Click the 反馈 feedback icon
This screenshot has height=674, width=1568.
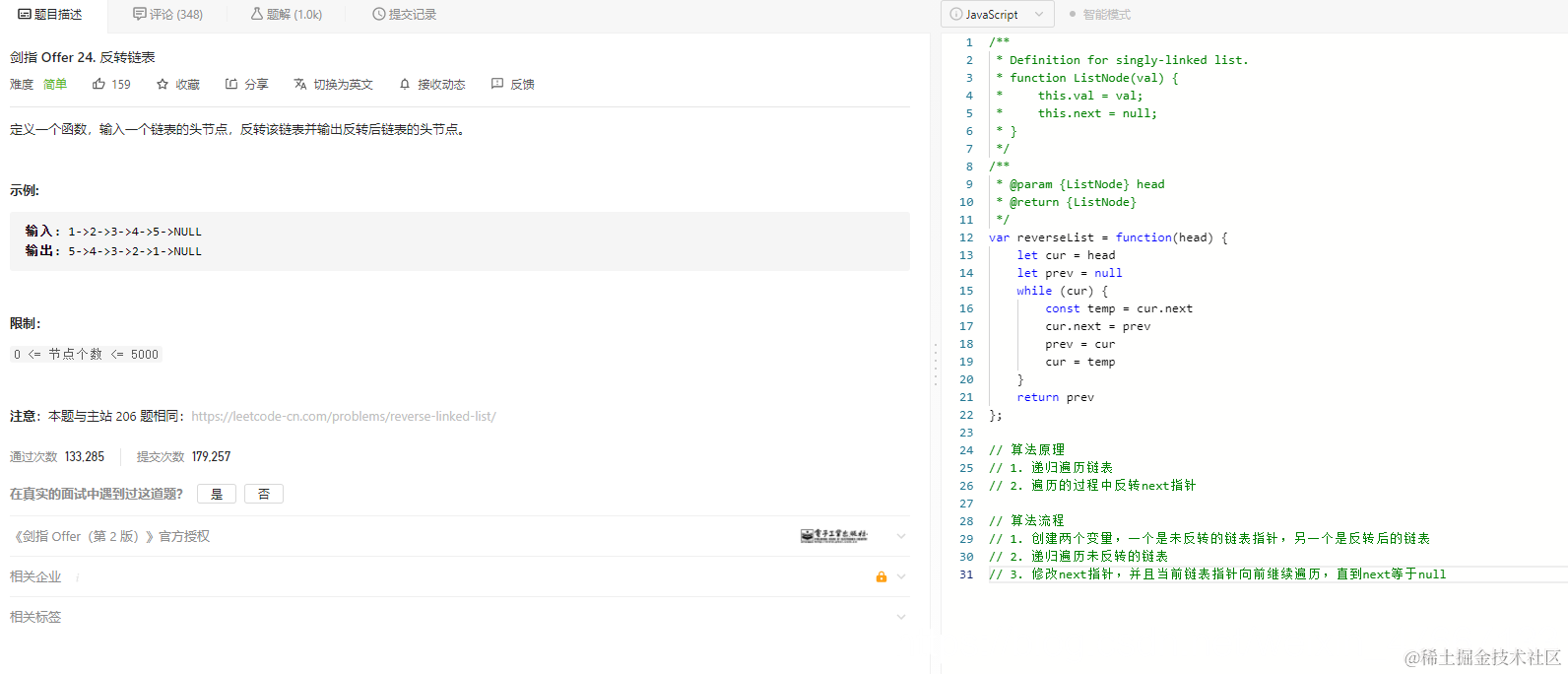point(497,85)
